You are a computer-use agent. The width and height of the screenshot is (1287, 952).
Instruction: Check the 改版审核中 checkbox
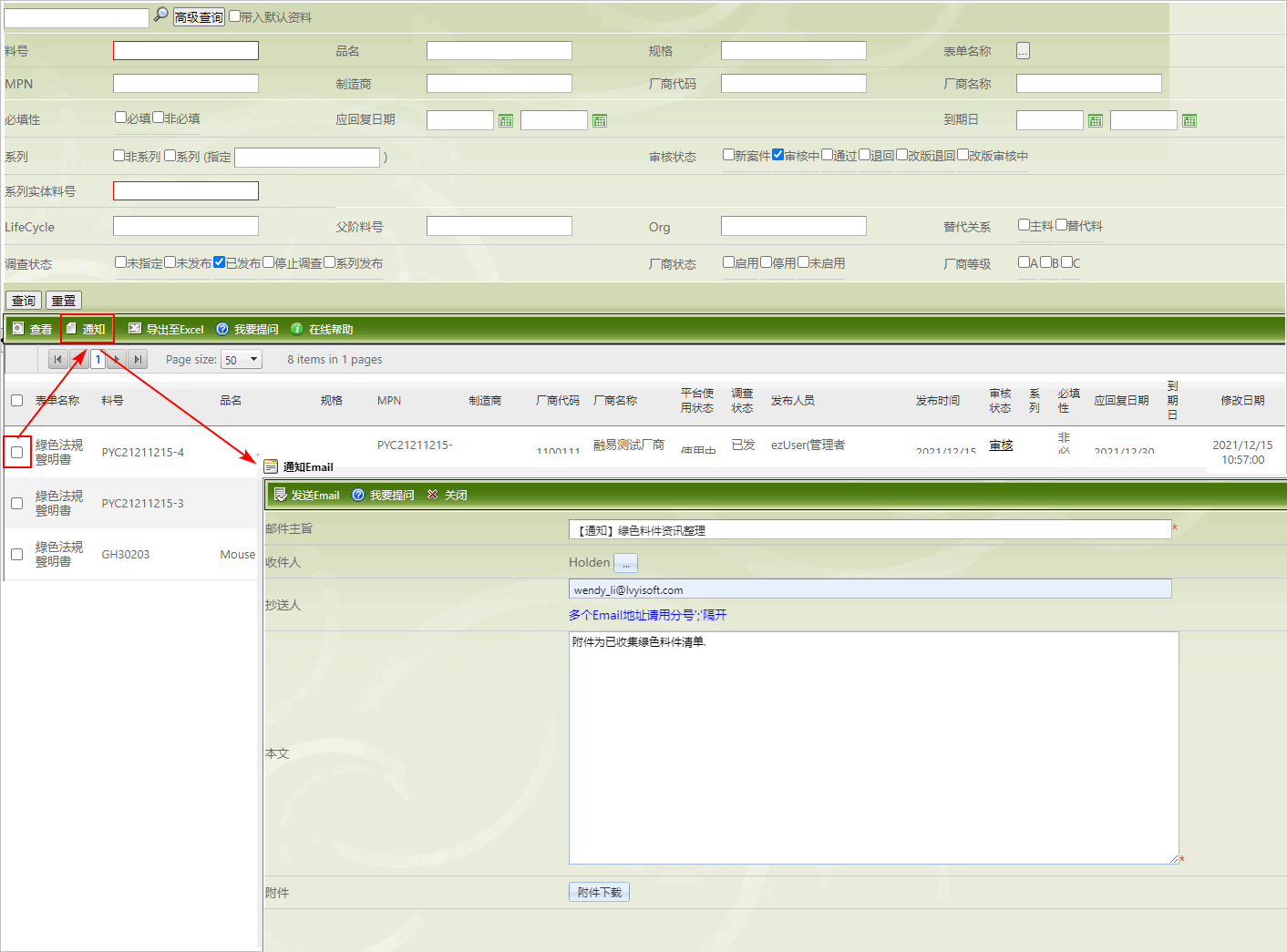[963, 155]
